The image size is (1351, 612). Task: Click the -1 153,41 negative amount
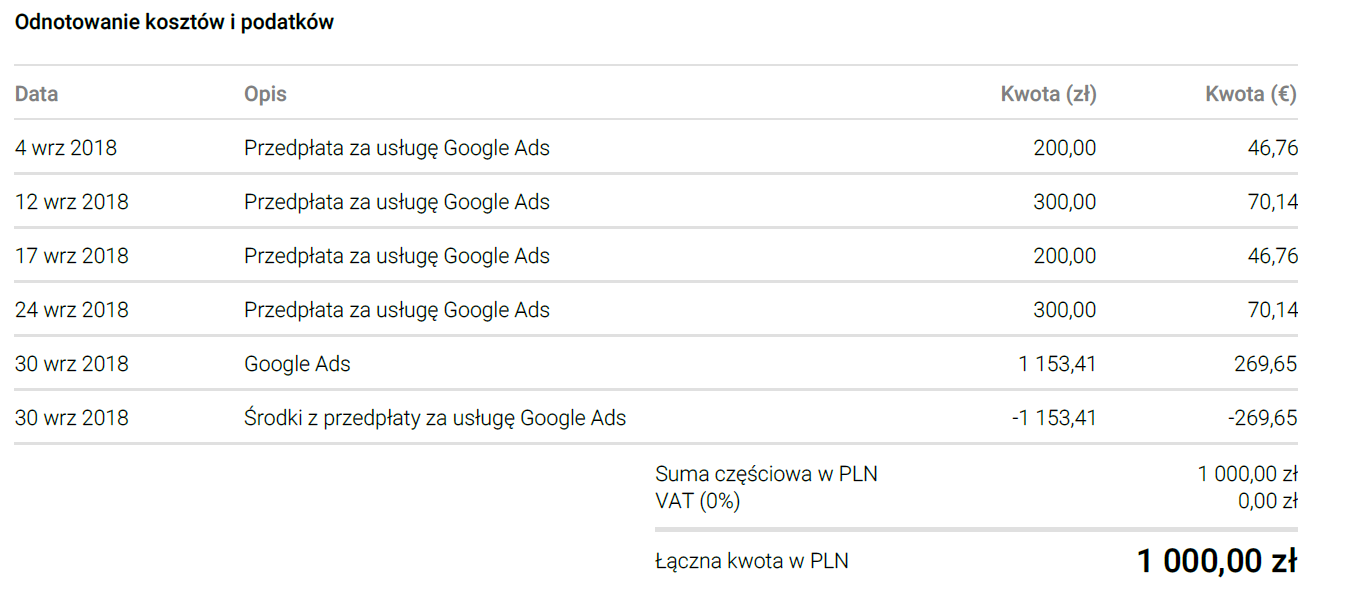click(1054, 418)
